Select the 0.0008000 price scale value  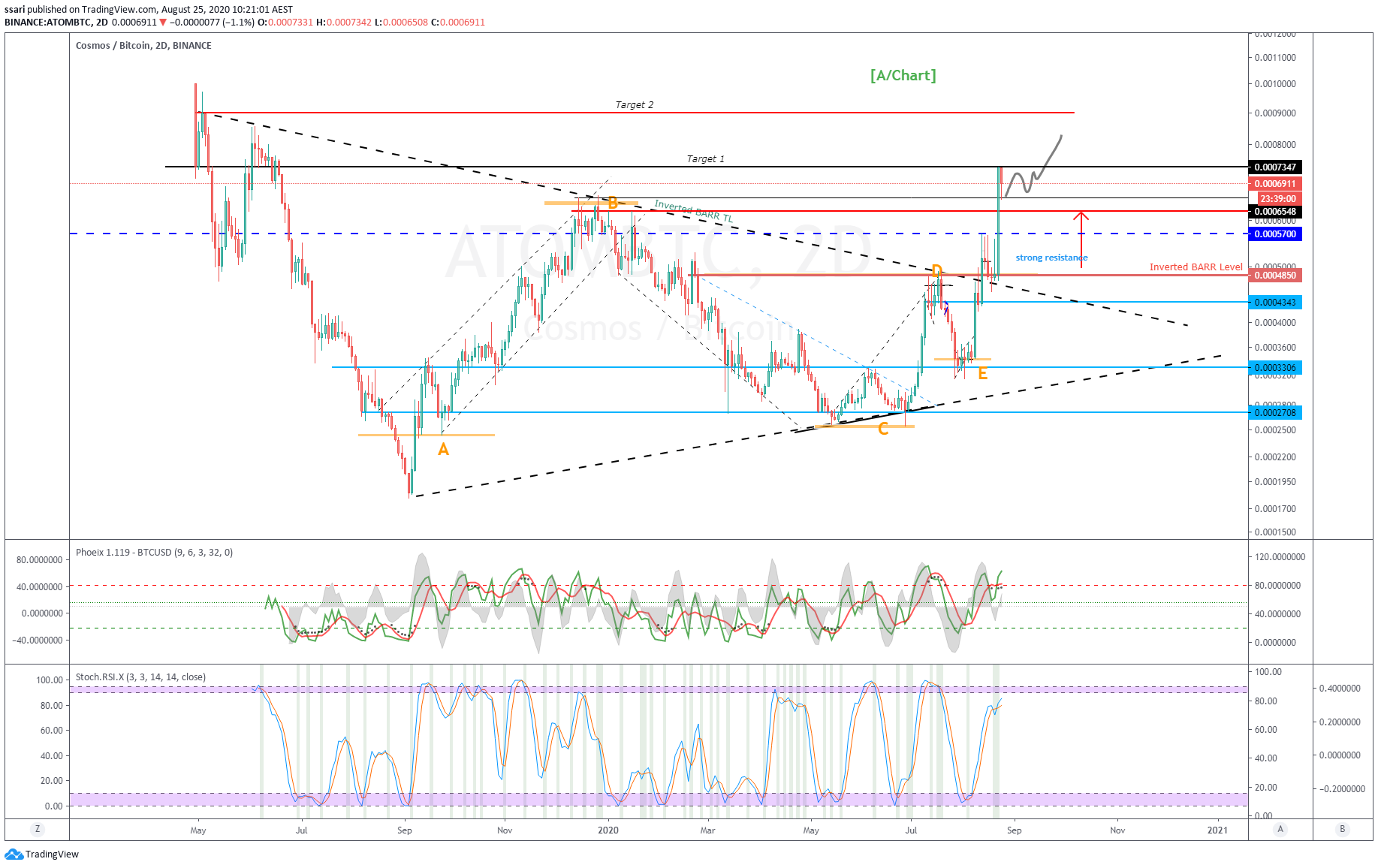tap(1275, 145)
